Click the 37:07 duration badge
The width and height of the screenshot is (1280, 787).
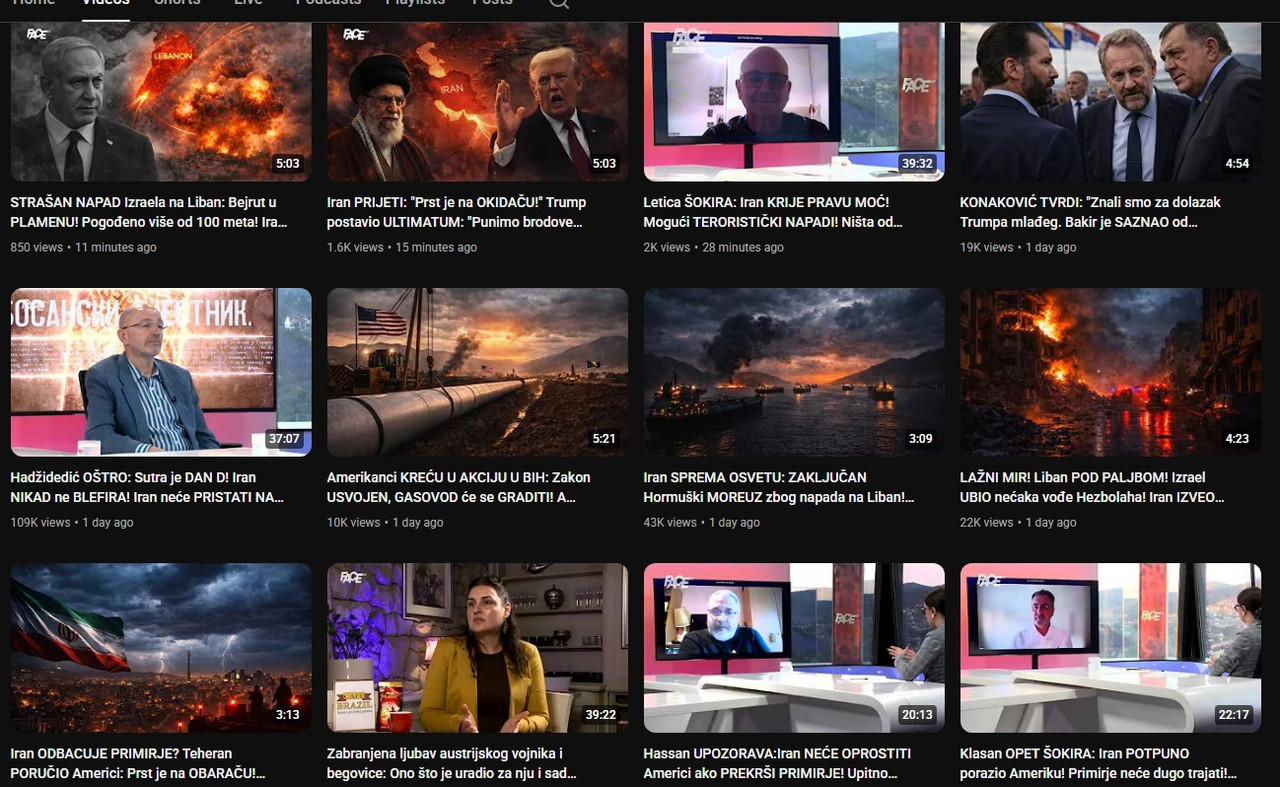tap(284, 439)
